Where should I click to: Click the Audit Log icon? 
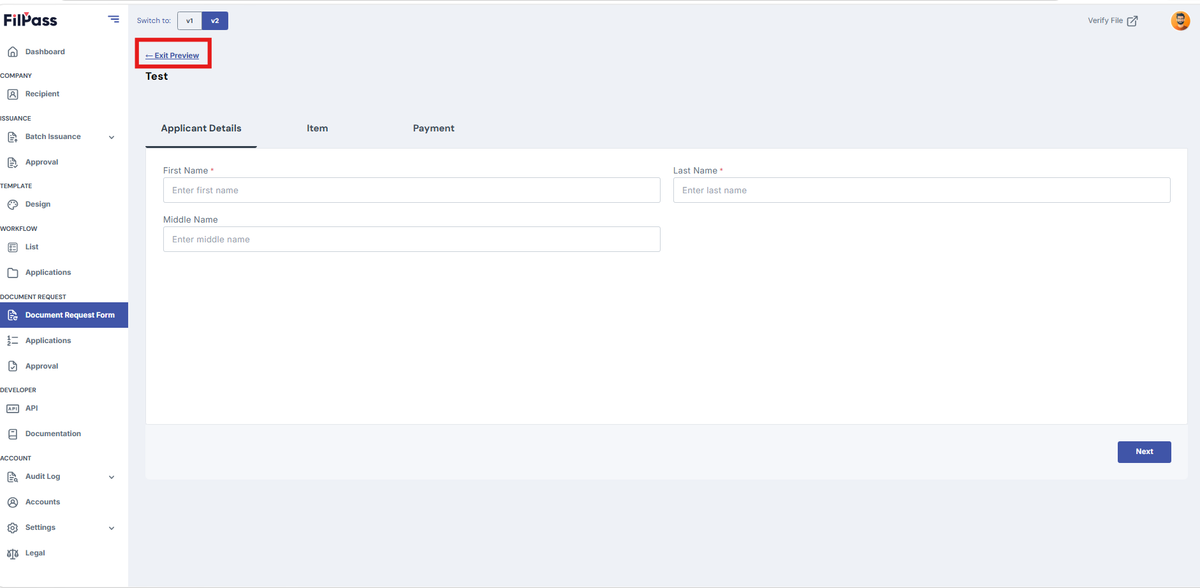click(x=13, y=477)
